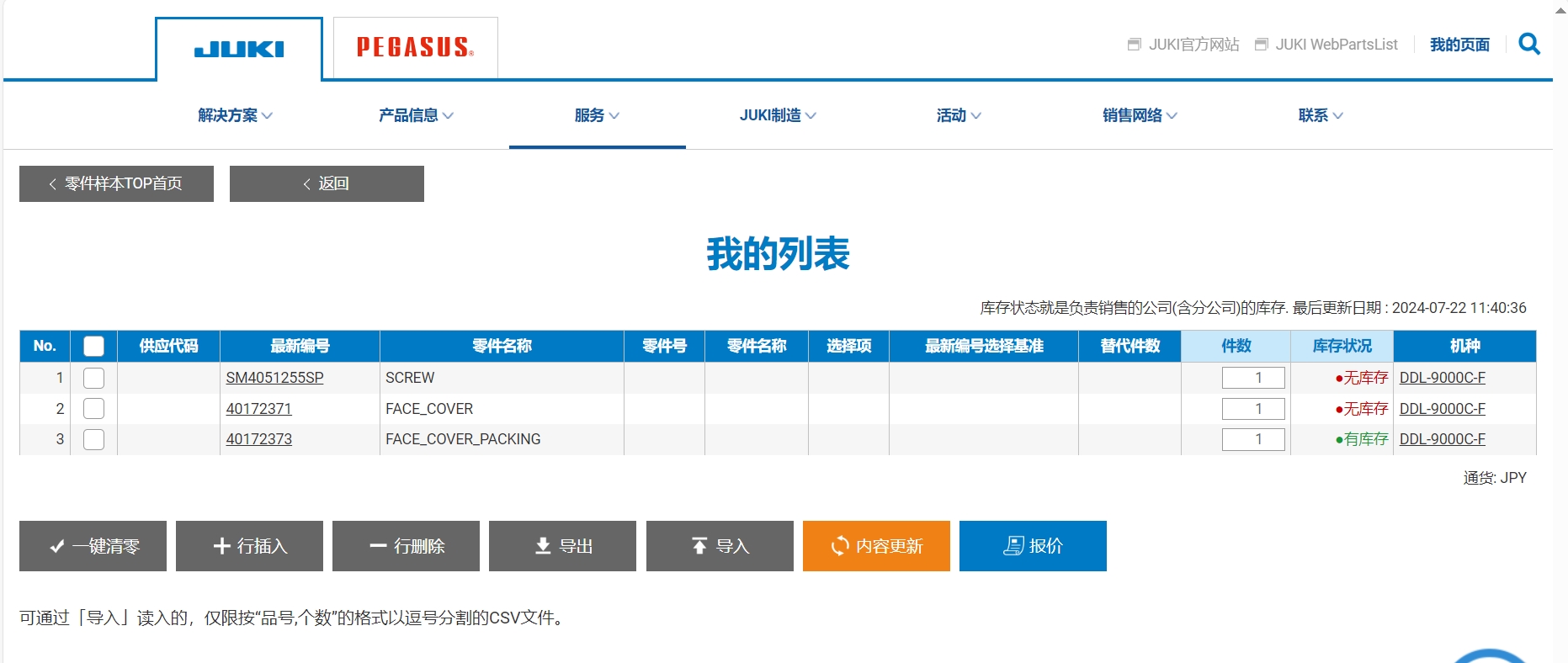Expand the 产品信息 dropdown menu
This screenshot has height=663, width=1568.
tap(416, 115)
